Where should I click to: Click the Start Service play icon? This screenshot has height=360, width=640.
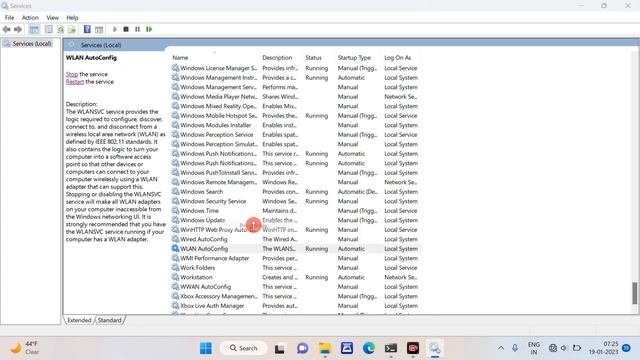(x=115, y=29)
